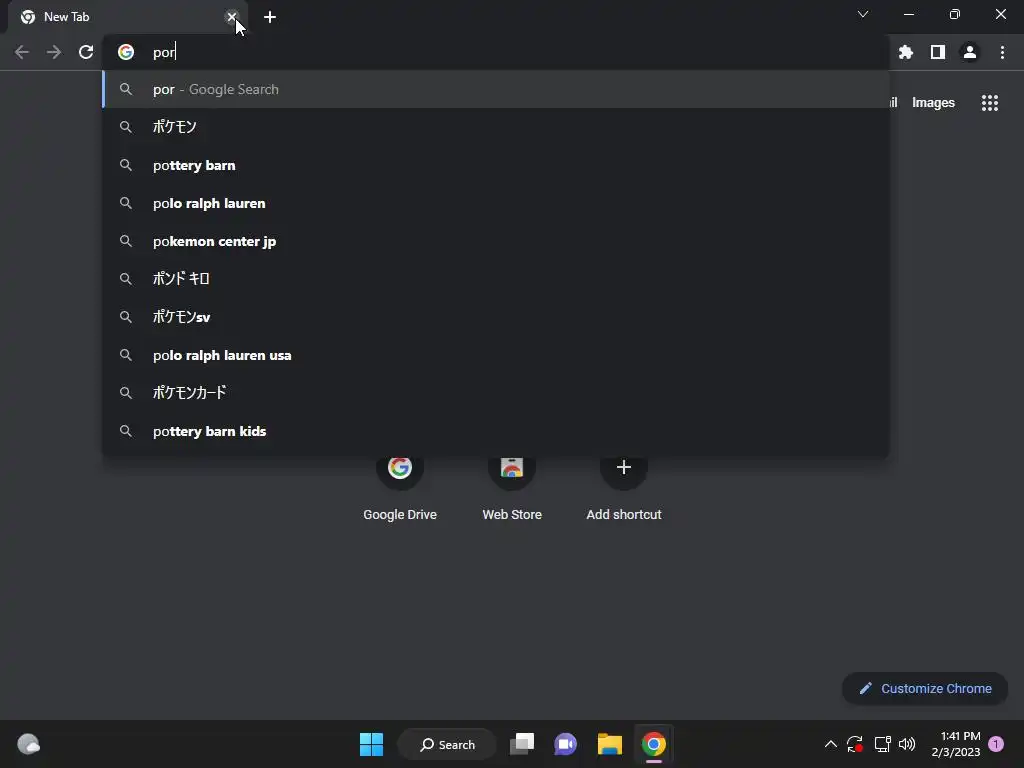1024x768 pixels.
Task: Select the 'ポケモンsv' suggestion
Action: pos(496,317)
